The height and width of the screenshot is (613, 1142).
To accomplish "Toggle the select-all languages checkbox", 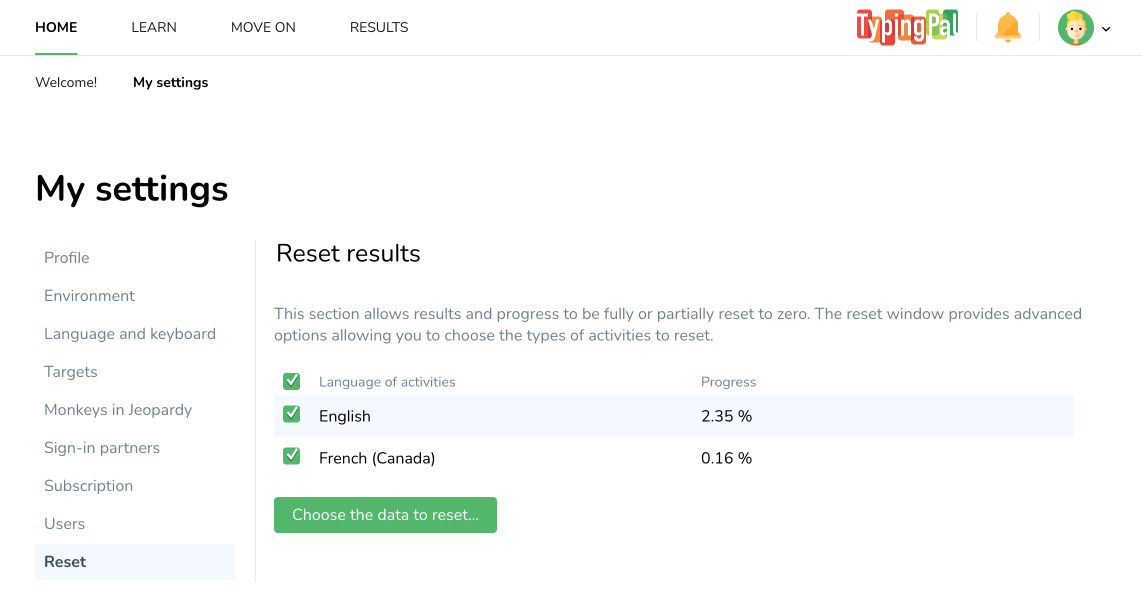I will tap(292, 381).
